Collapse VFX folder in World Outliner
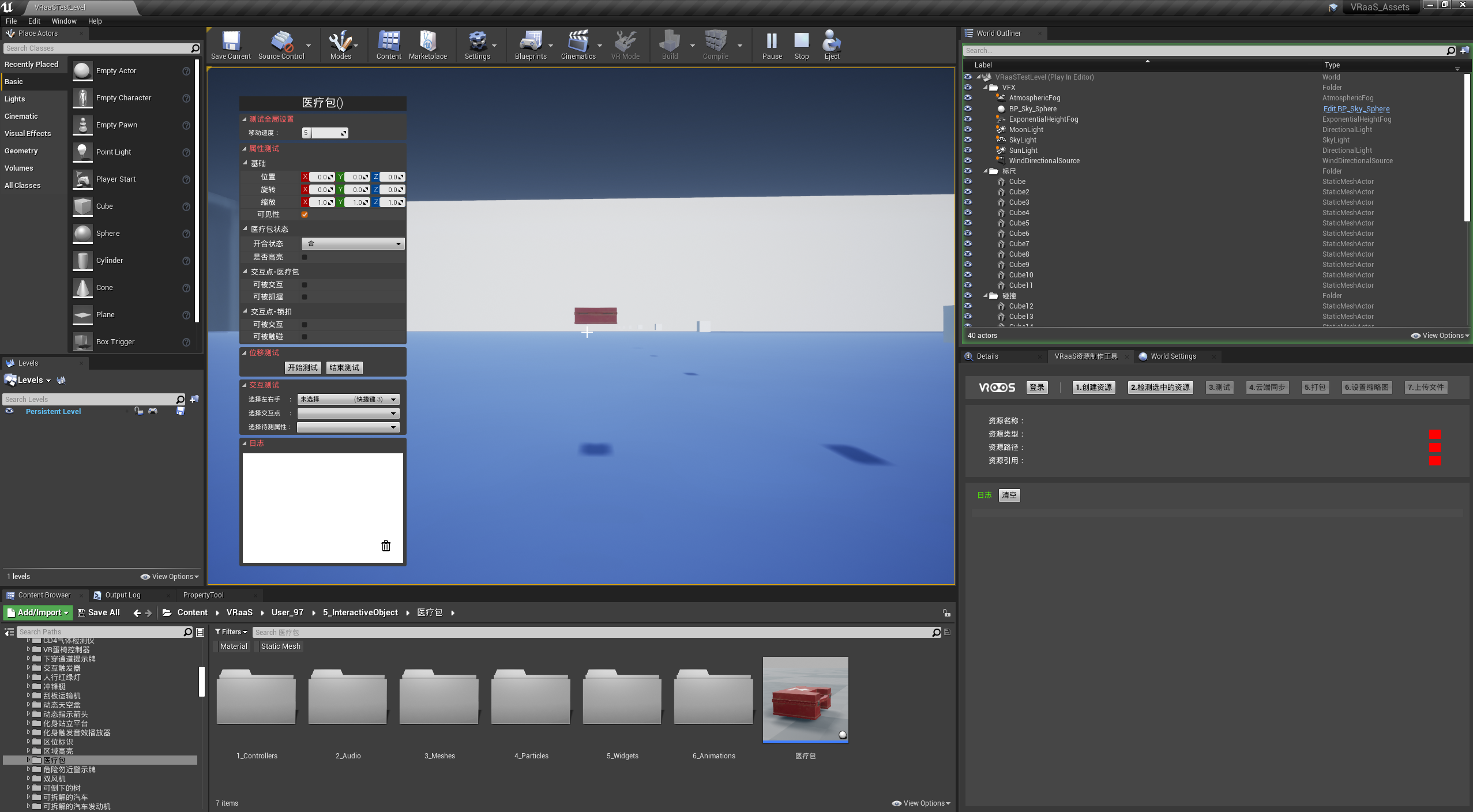Image resolution: width=1473 pixels, height=812 pixels. pyautogui.click(x=986, y=88)
